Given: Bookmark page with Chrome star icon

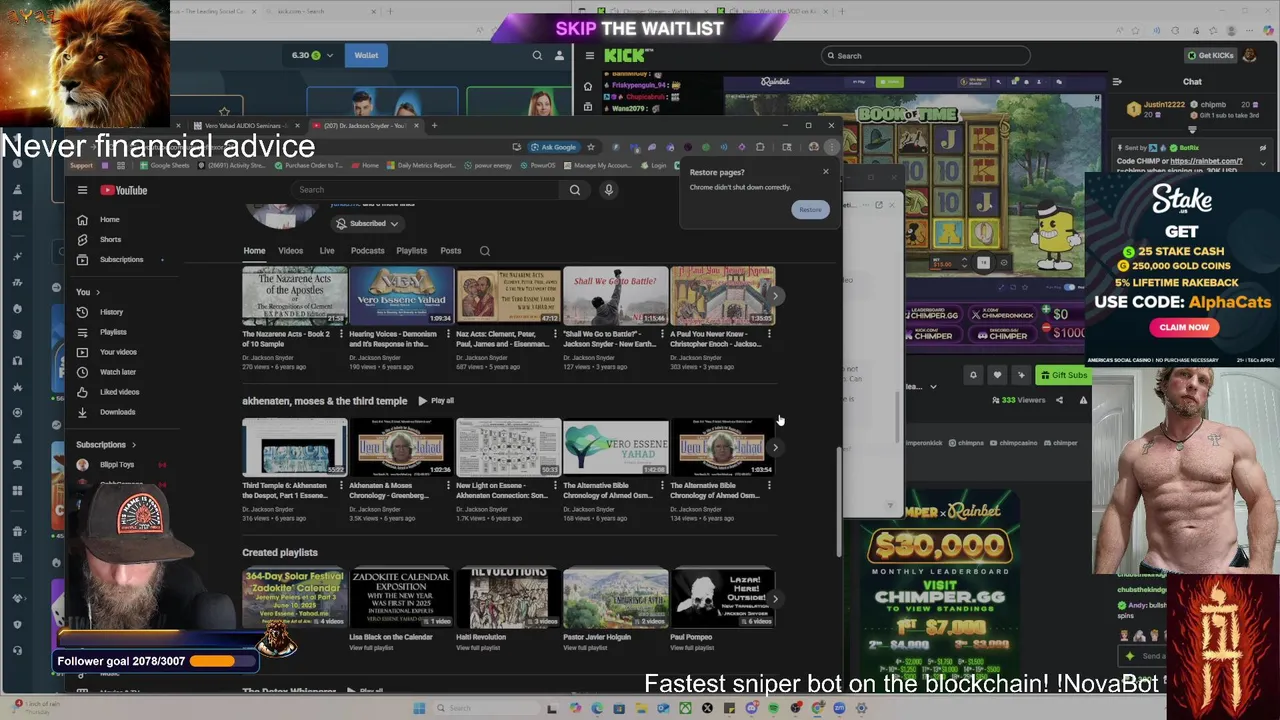Looking at the screenshot, I should tap(591, 147).
